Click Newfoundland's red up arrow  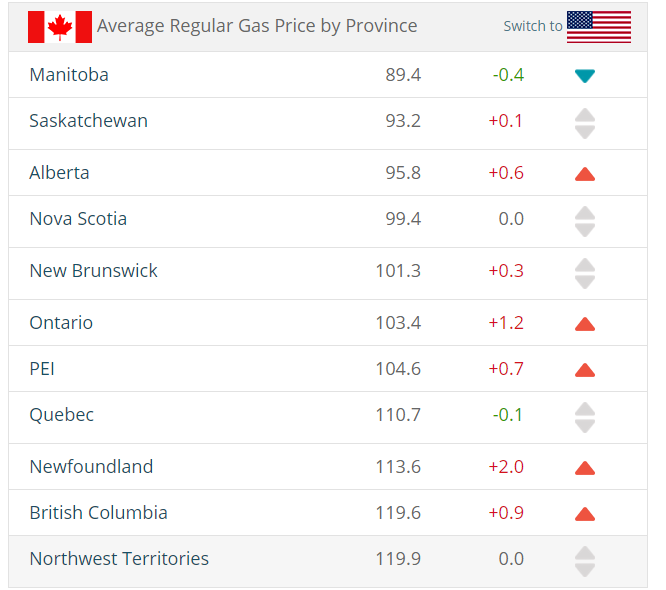coord(585,468)
